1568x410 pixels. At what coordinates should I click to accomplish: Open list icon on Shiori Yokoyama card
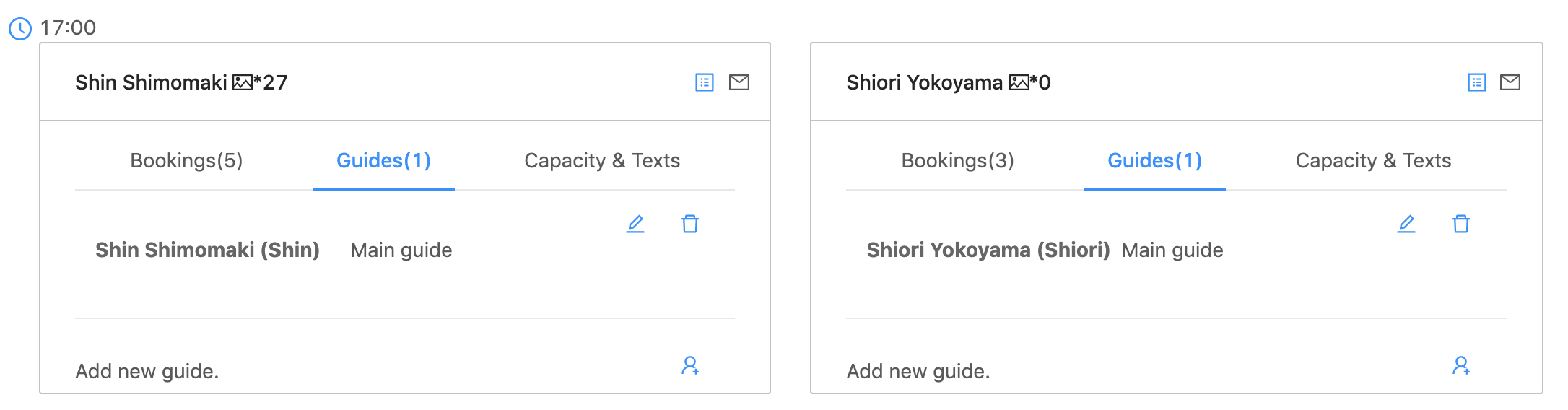pyautogui.click(x=1476, y=82)
